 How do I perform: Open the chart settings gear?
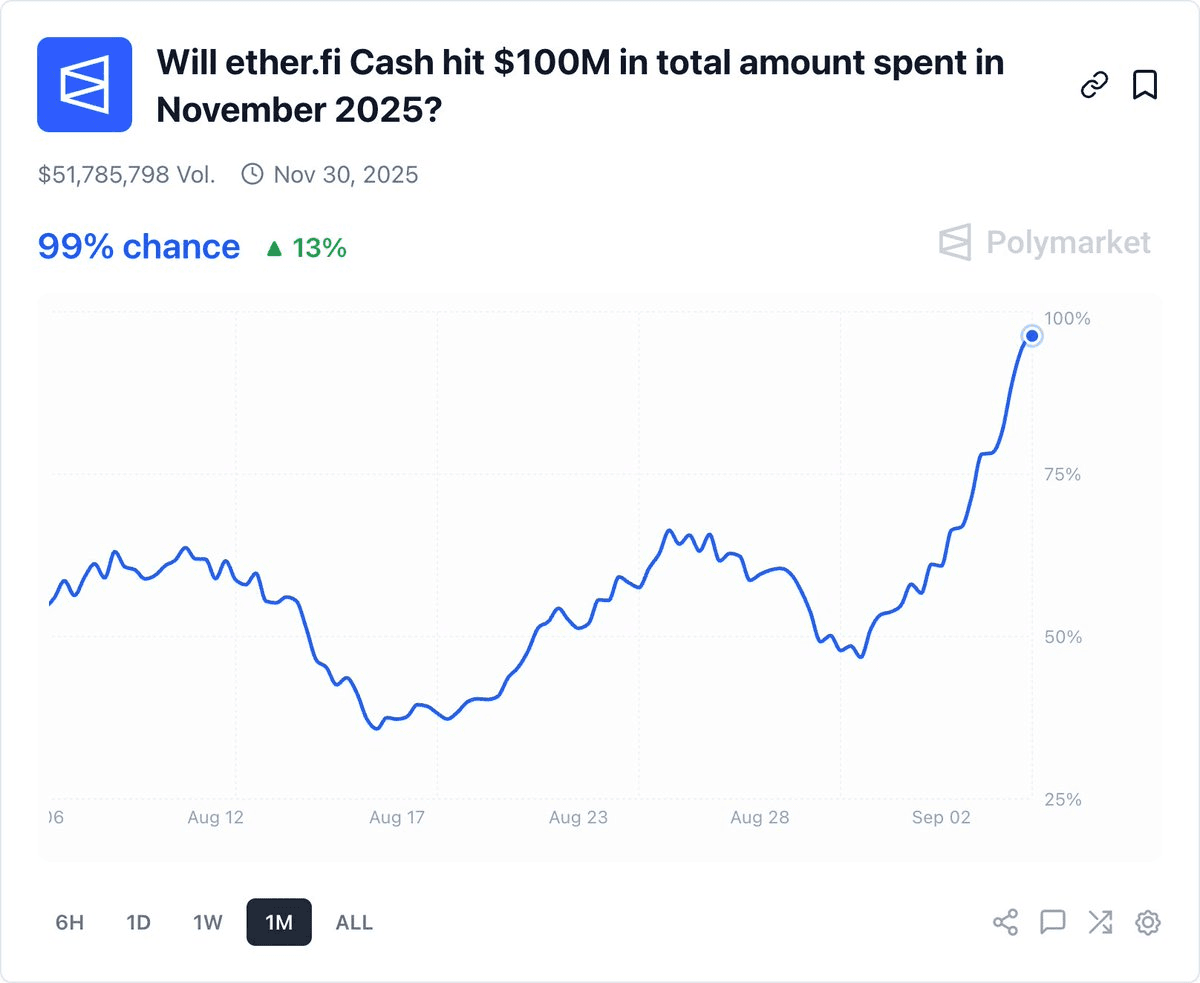[x=1146, y=922]
